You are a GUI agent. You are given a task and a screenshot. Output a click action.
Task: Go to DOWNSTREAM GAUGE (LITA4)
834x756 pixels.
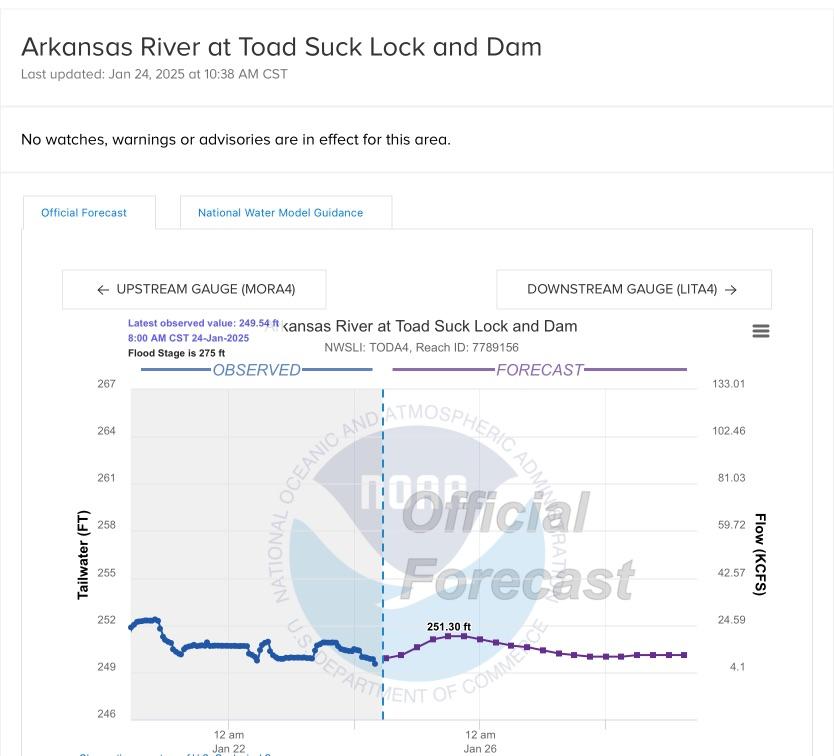pos(622,290)
